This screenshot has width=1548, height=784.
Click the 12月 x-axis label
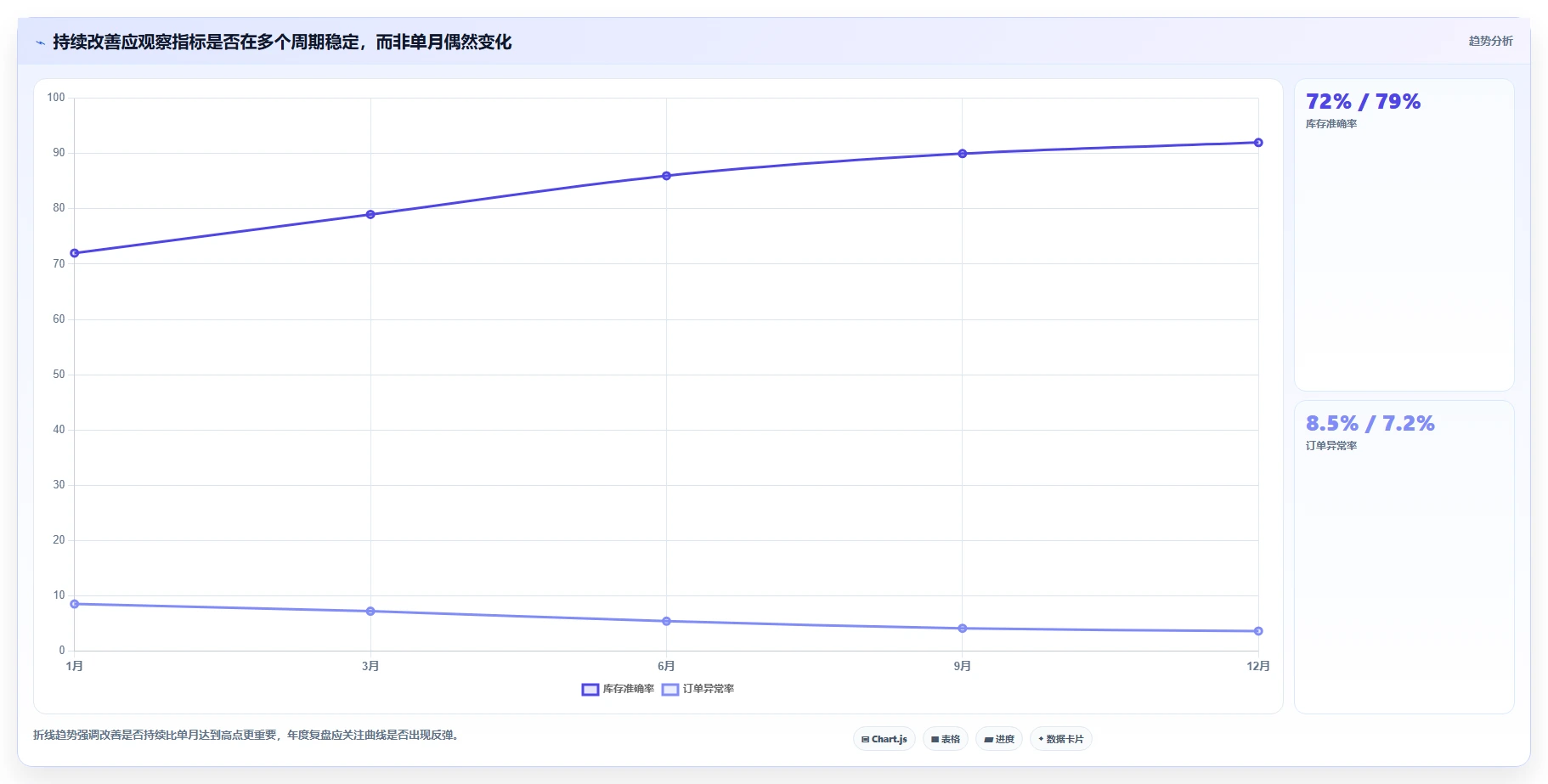point(1258,666)
